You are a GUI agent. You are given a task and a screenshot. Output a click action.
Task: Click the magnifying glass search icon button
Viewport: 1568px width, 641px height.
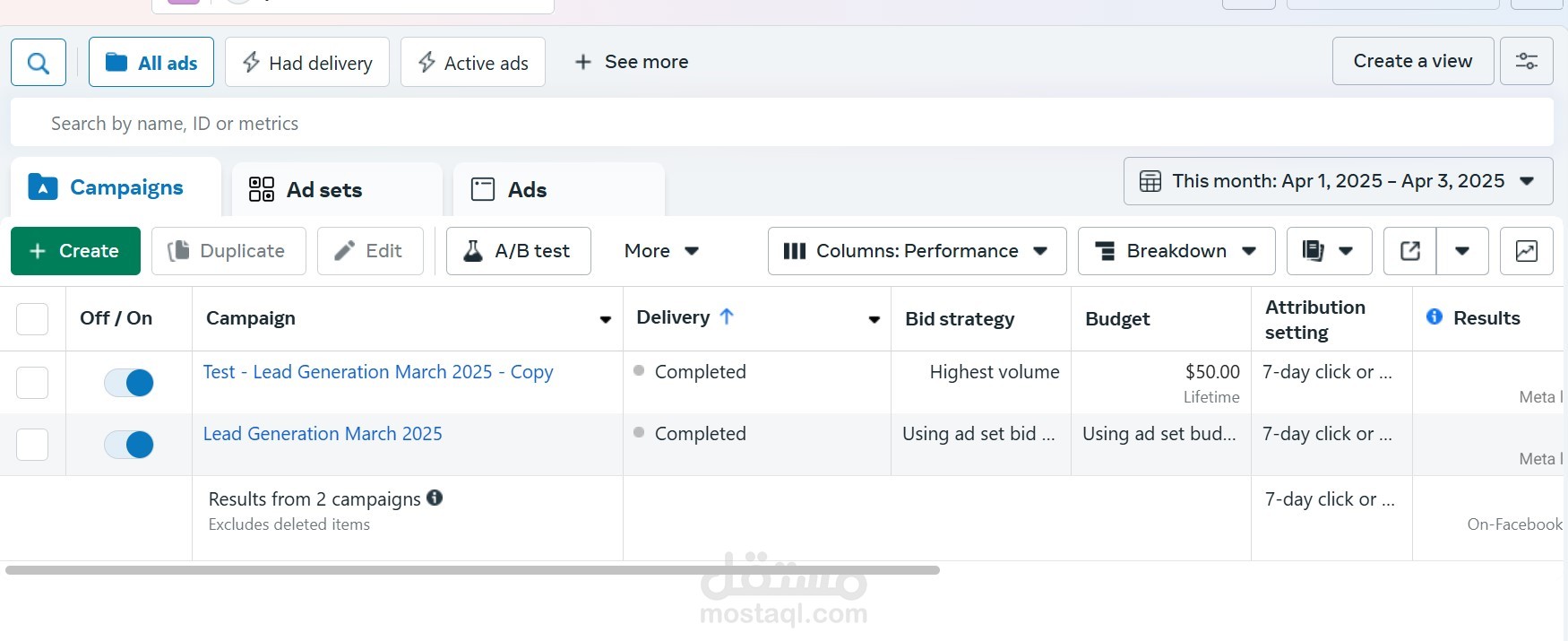[x=39, y=63]
